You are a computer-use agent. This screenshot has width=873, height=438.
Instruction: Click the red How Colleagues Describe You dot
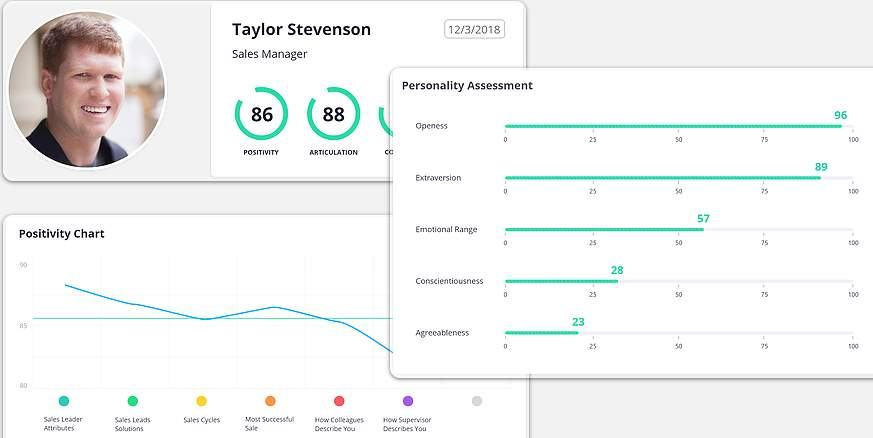[x=339, y=401]
